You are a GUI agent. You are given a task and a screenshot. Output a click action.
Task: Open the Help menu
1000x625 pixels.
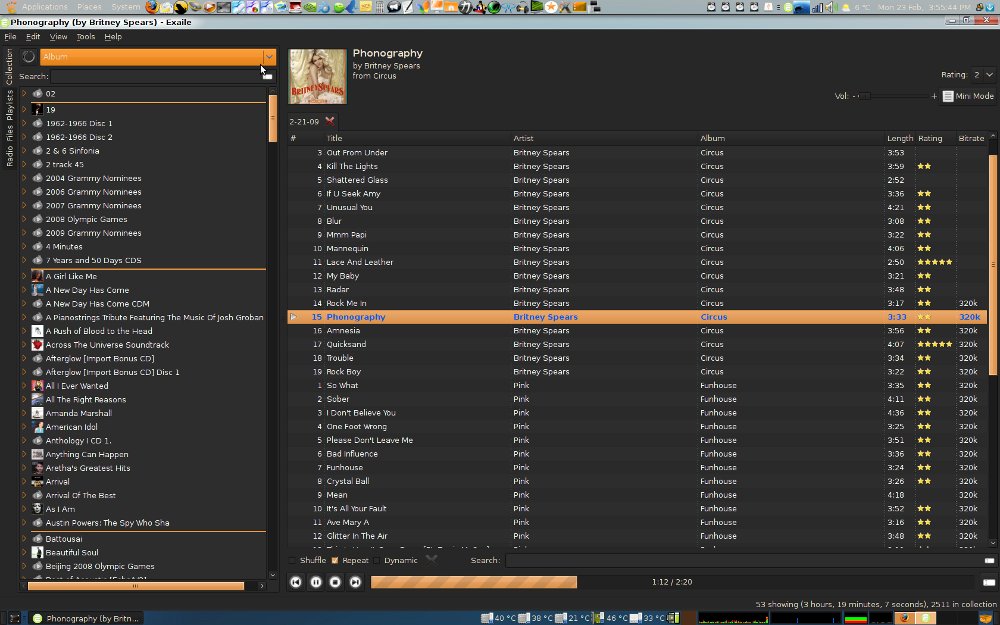tap(113, 37)
